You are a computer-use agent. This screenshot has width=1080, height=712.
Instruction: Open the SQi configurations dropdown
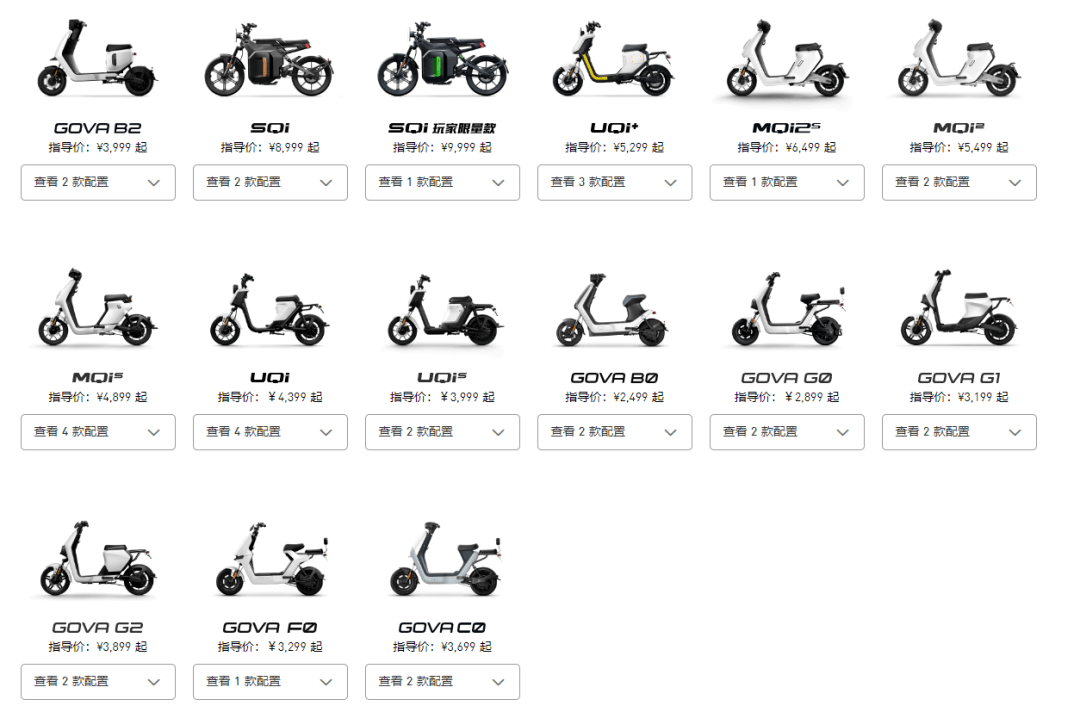pos(270,182)
